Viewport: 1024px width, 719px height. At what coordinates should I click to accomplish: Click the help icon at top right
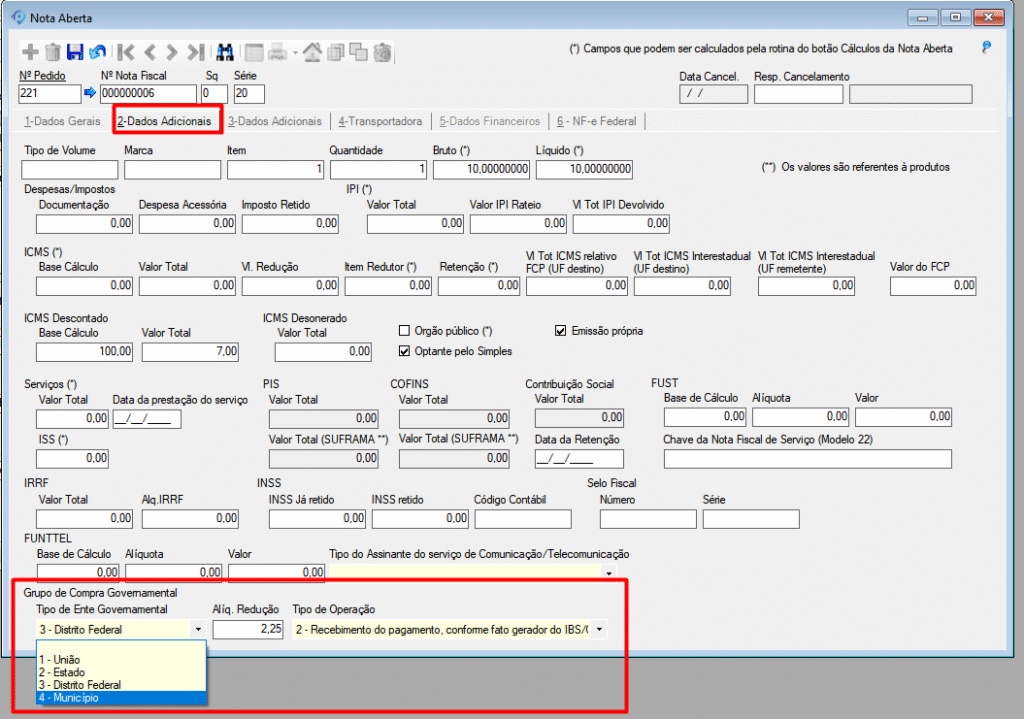coord(986,47)
